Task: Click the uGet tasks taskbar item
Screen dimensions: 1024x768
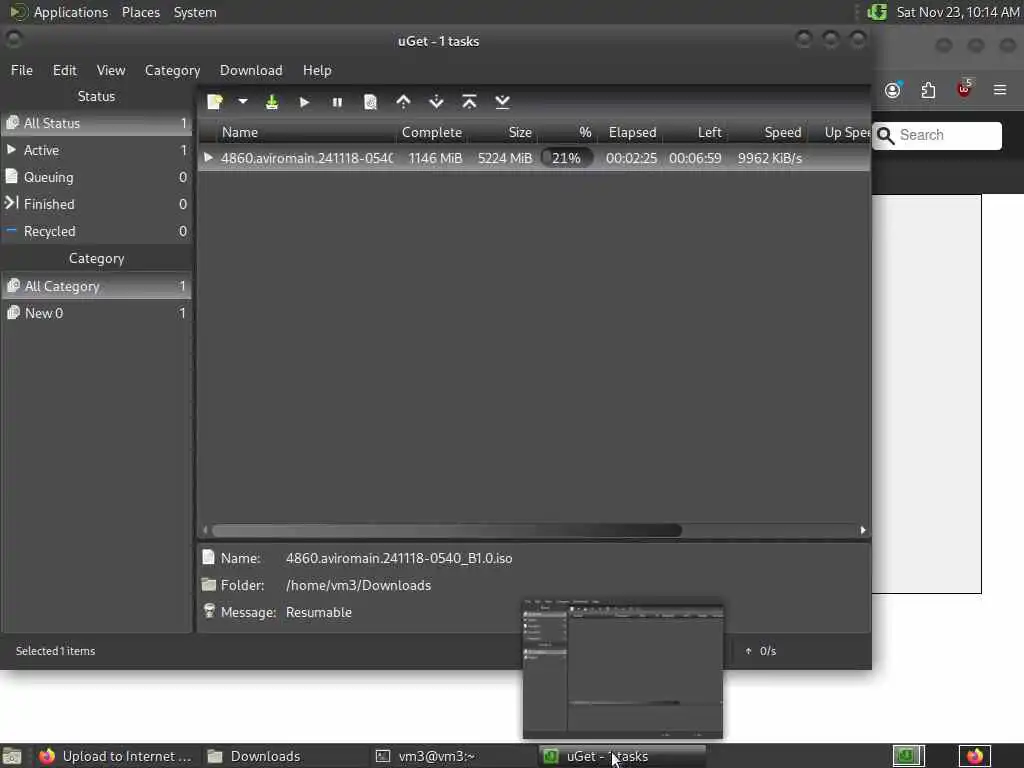Action: [x=623, y=756]
